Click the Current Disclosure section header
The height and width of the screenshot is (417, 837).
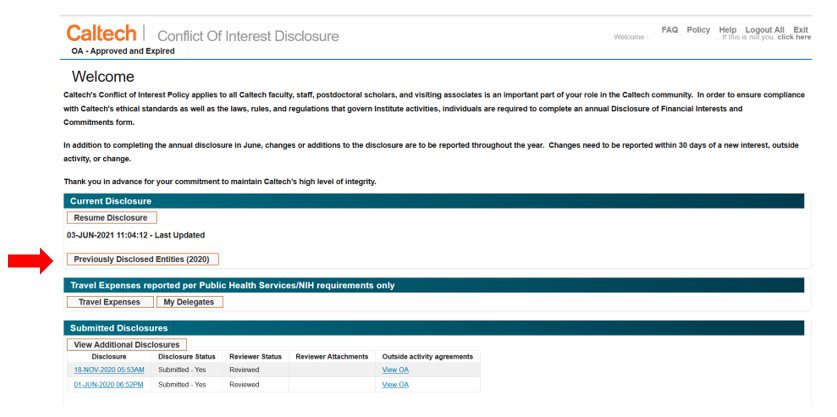[x=110, y=201]
